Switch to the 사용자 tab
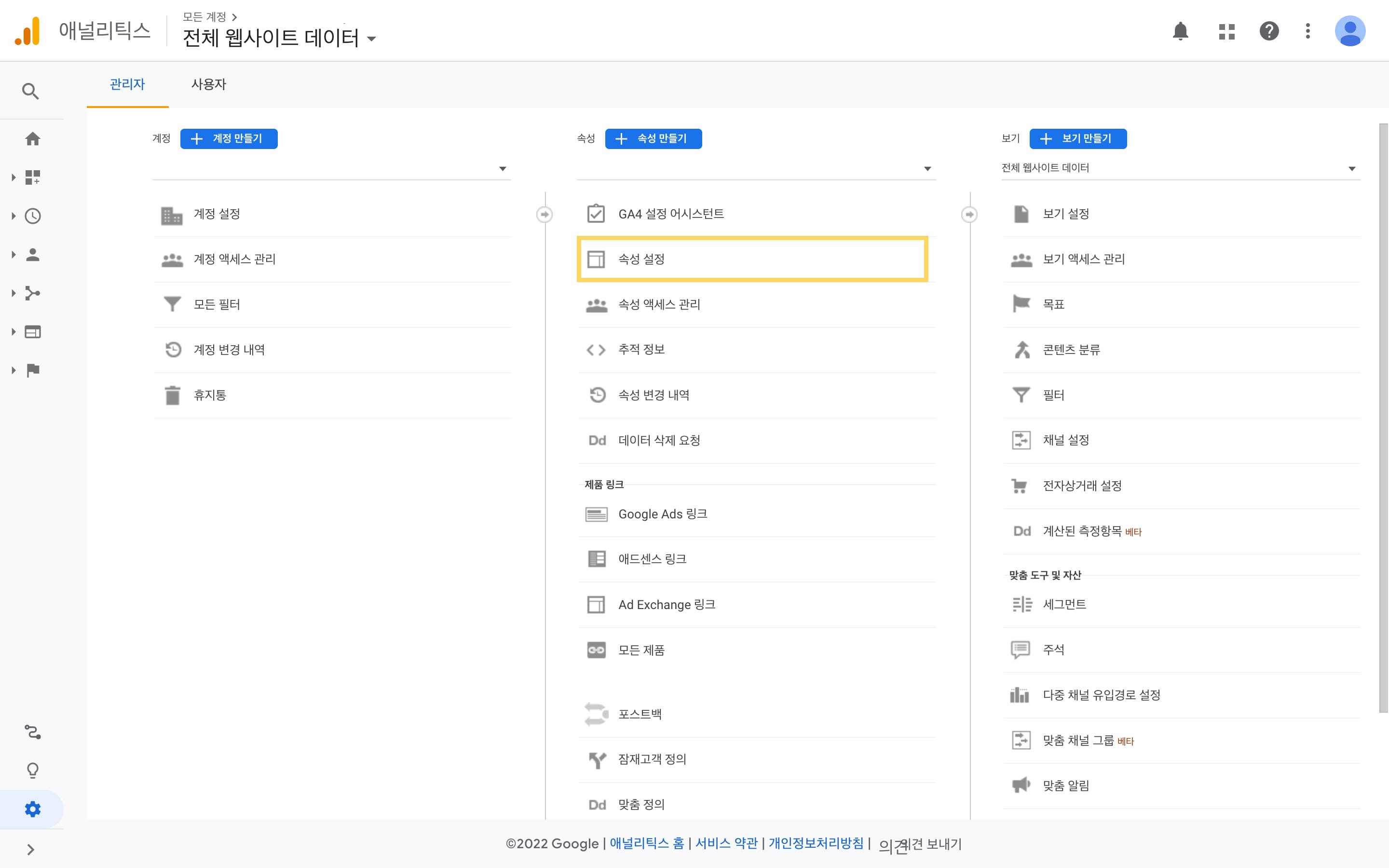The width and height of the screenshot is (1389, 868). click(208, 84)
